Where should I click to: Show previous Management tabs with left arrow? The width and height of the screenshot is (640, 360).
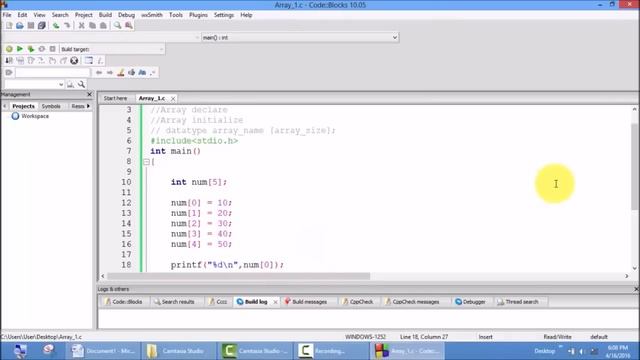pos(5,106)
